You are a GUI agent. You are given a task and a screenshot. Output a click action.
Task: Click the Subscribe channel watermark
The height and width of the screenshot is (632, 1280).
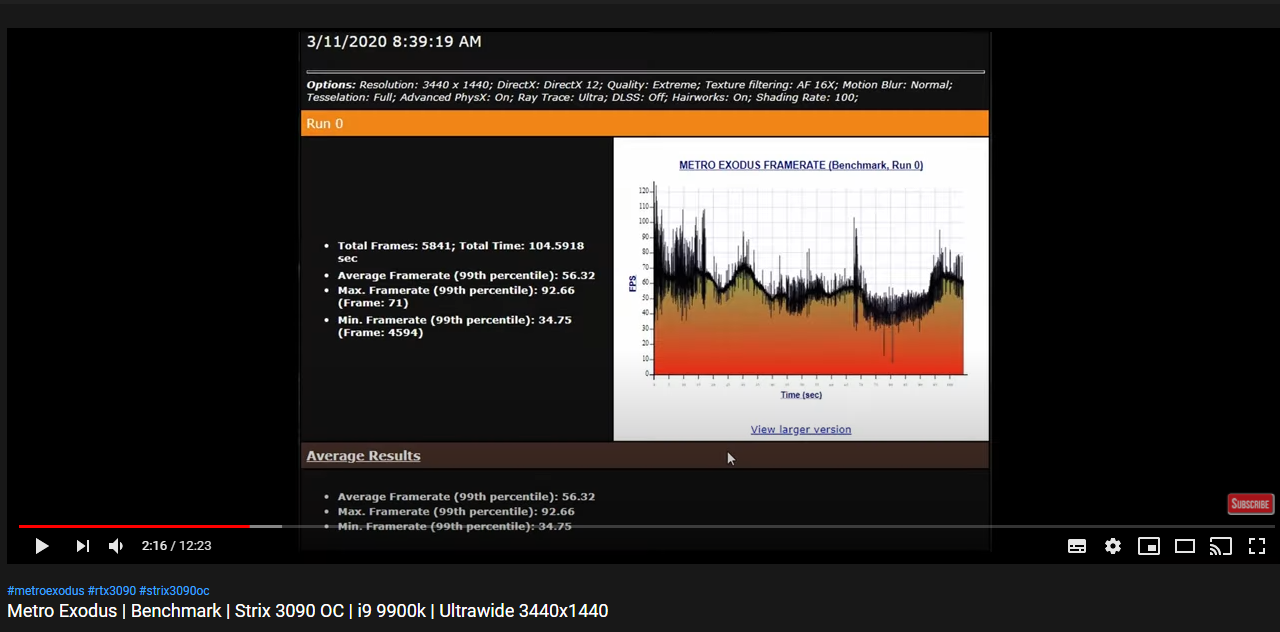point(1250,504)
